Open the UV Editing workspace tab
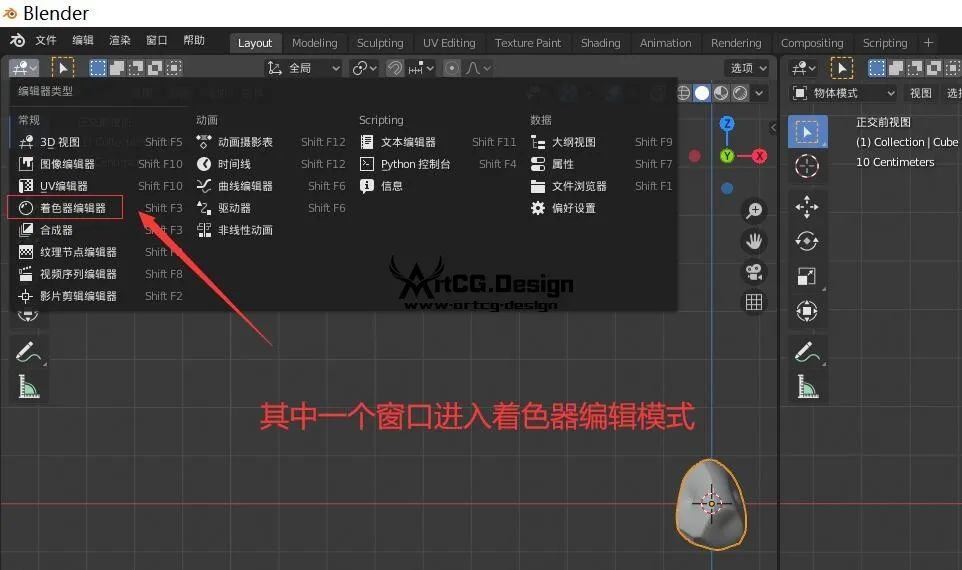 point(449,43)
